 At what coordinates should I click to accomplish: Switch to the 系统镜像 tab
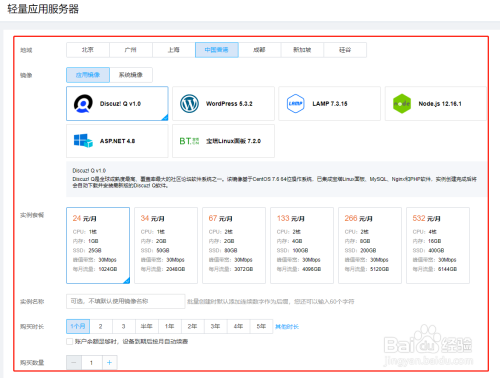pos(131,75)
